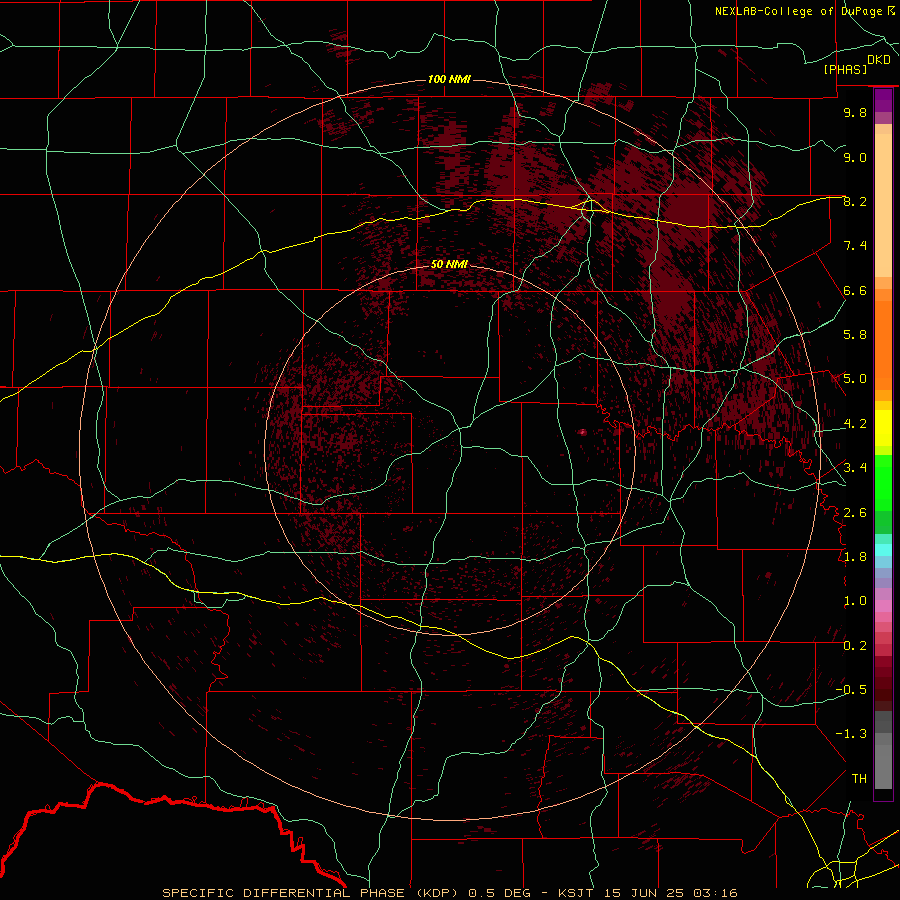Click the 7.4 value on the color scale
900x900 pixels.
(855, 246)
